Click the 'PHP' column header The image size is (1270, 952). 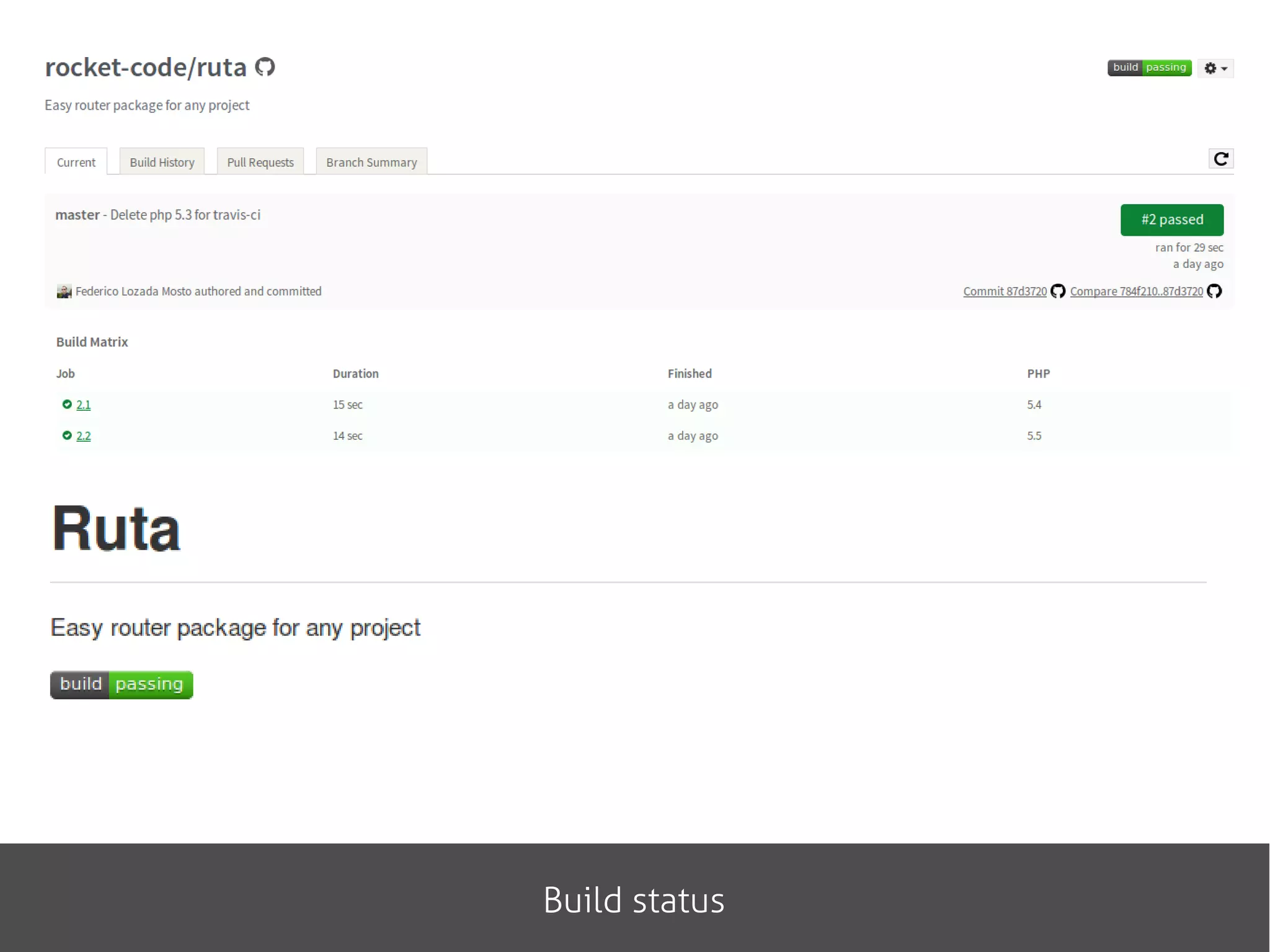tap(1038, 373)
